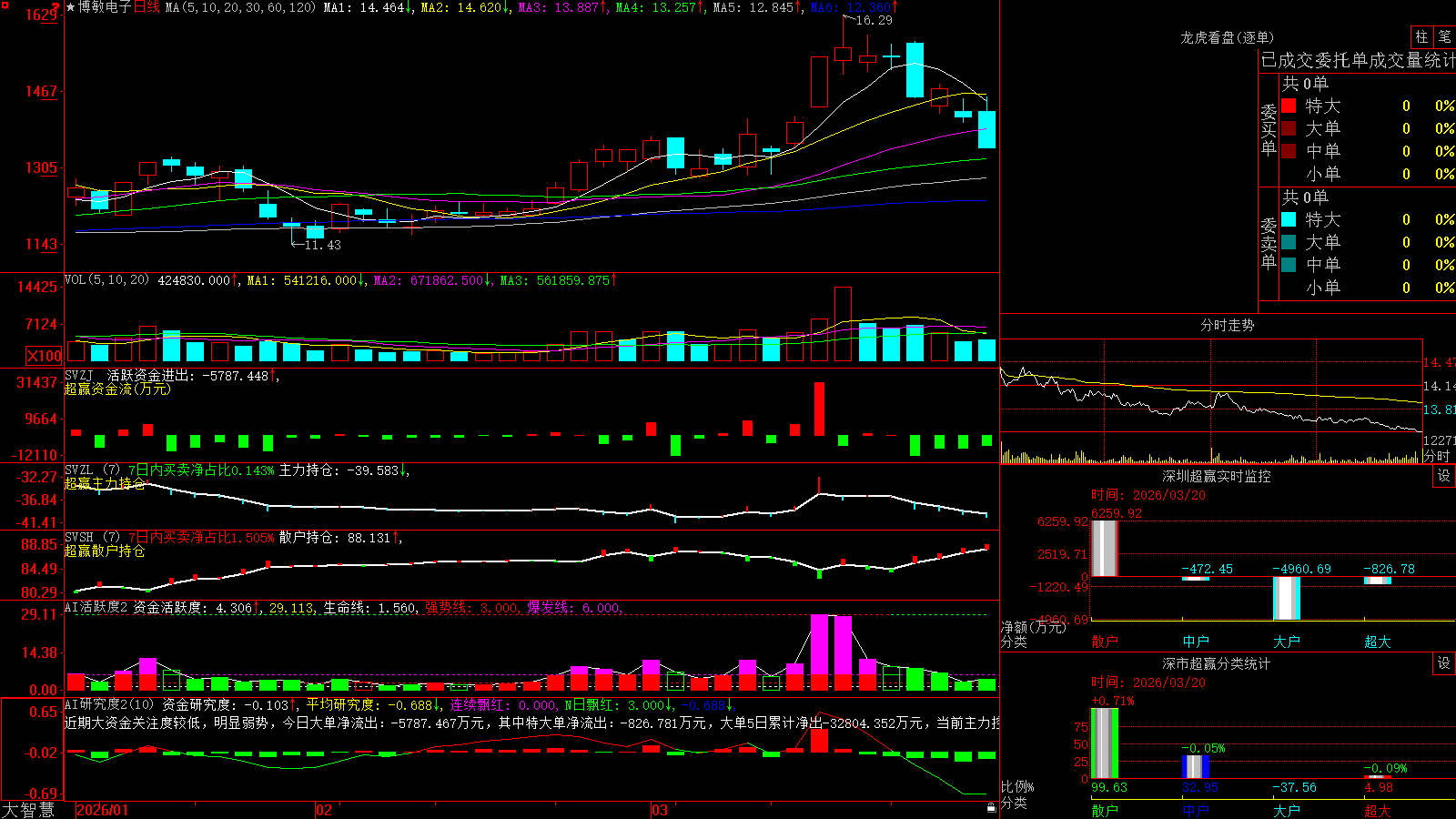Image resolution: width=1456 pixels, height=819 pixels.
Task: Click the red question mark icon top-left
Action: (56, 8)
